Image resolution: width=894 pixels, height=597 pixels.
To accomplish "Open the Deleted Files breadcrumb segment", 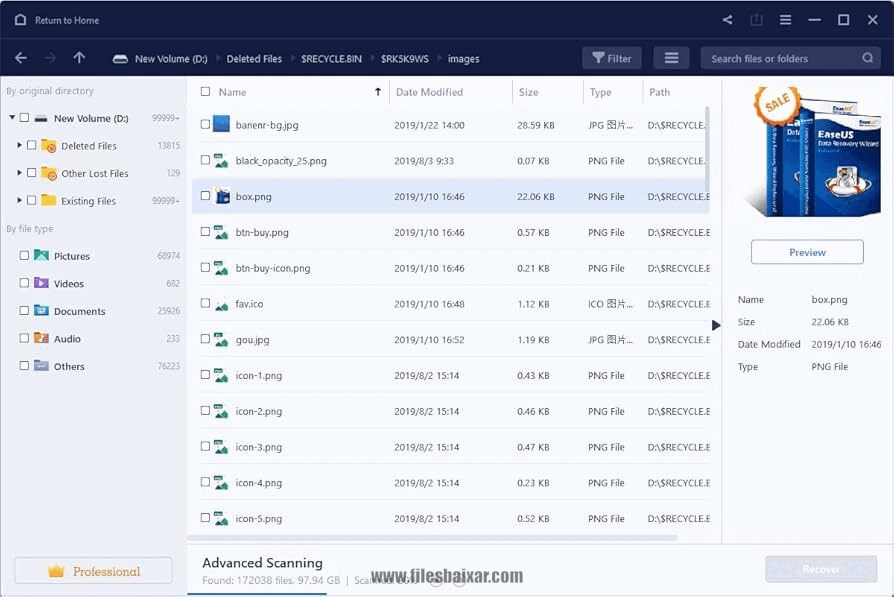I will [x=254, y=59].
